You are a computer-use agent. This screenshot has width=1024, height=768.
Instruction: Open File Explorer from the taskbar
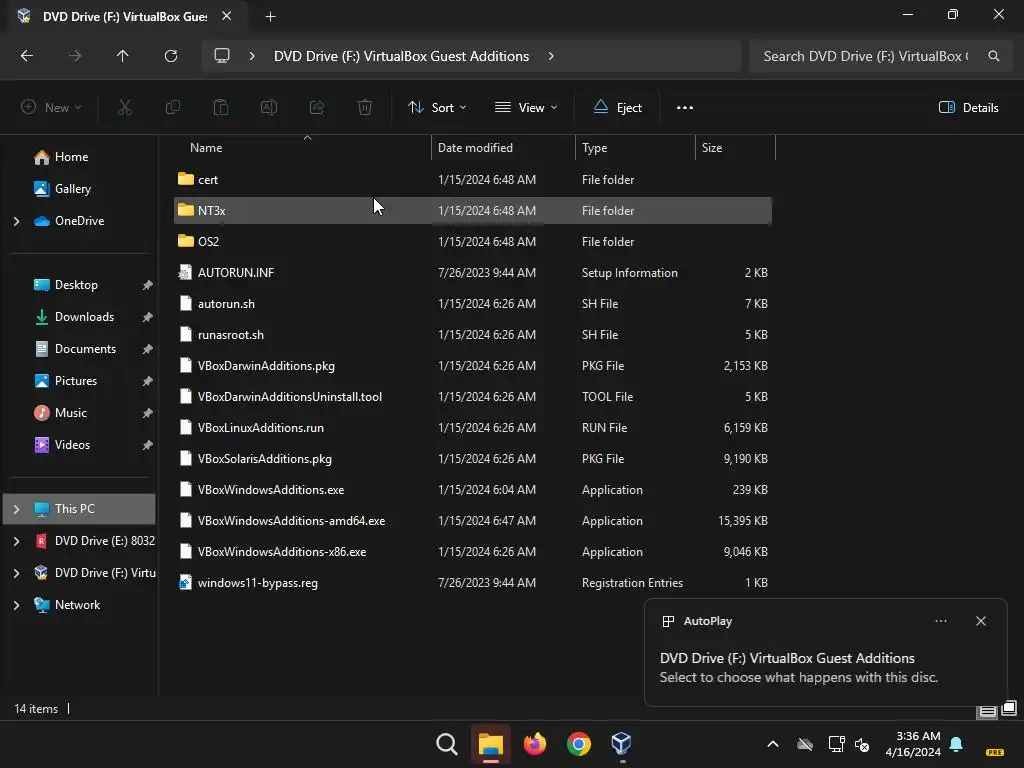click(x=490, y=744)
